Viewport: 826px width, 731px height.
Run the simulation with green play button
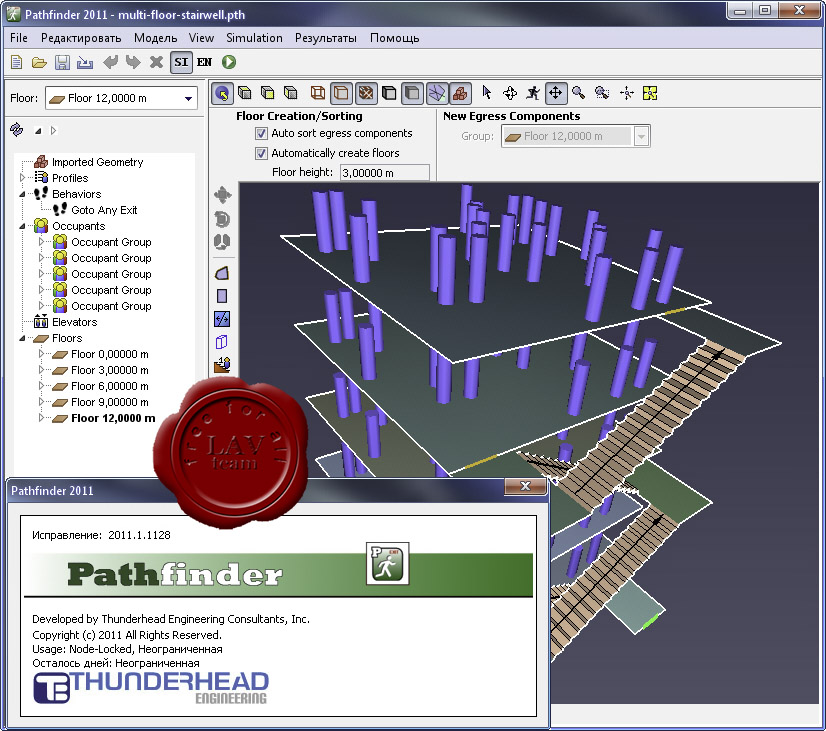pos(229,62)
